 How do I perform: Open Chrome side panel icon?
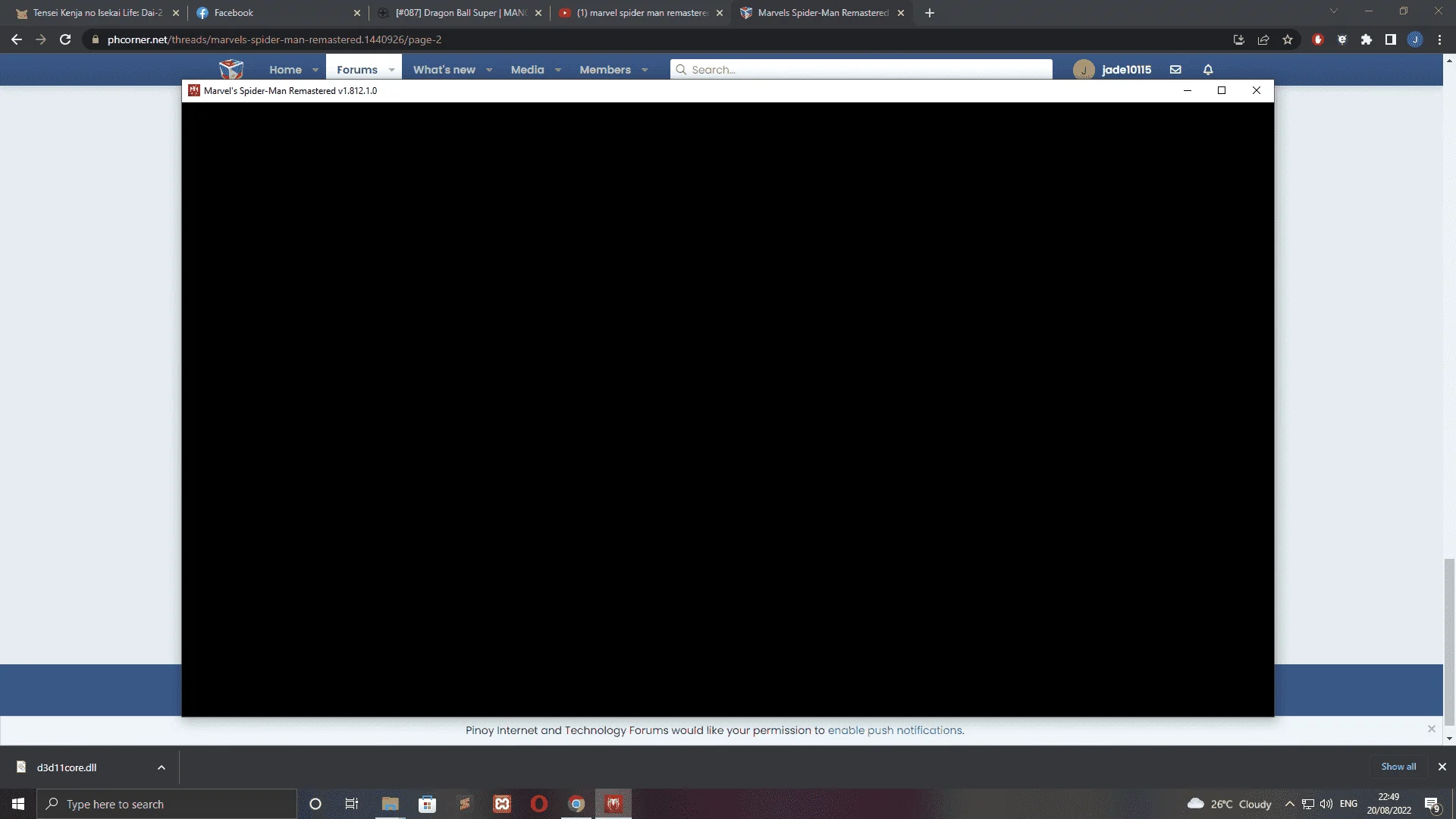(x=1391, y=39)
